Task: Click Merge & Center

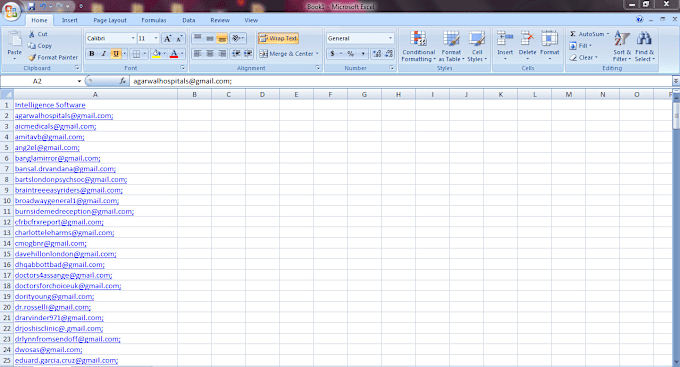Action: pos(286,54)
